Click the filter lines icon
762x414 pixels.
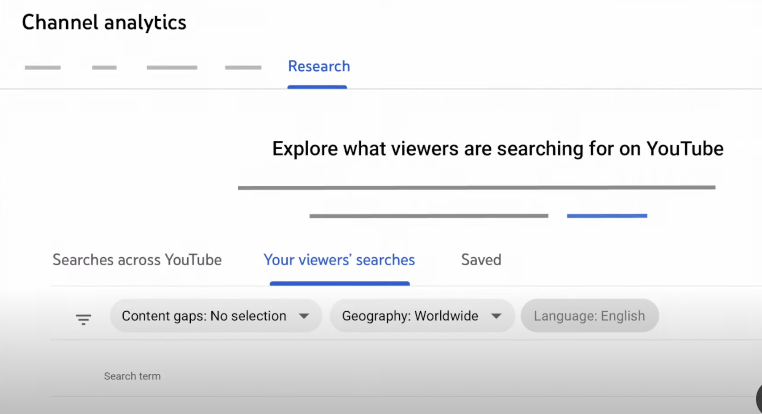(83, 319)
